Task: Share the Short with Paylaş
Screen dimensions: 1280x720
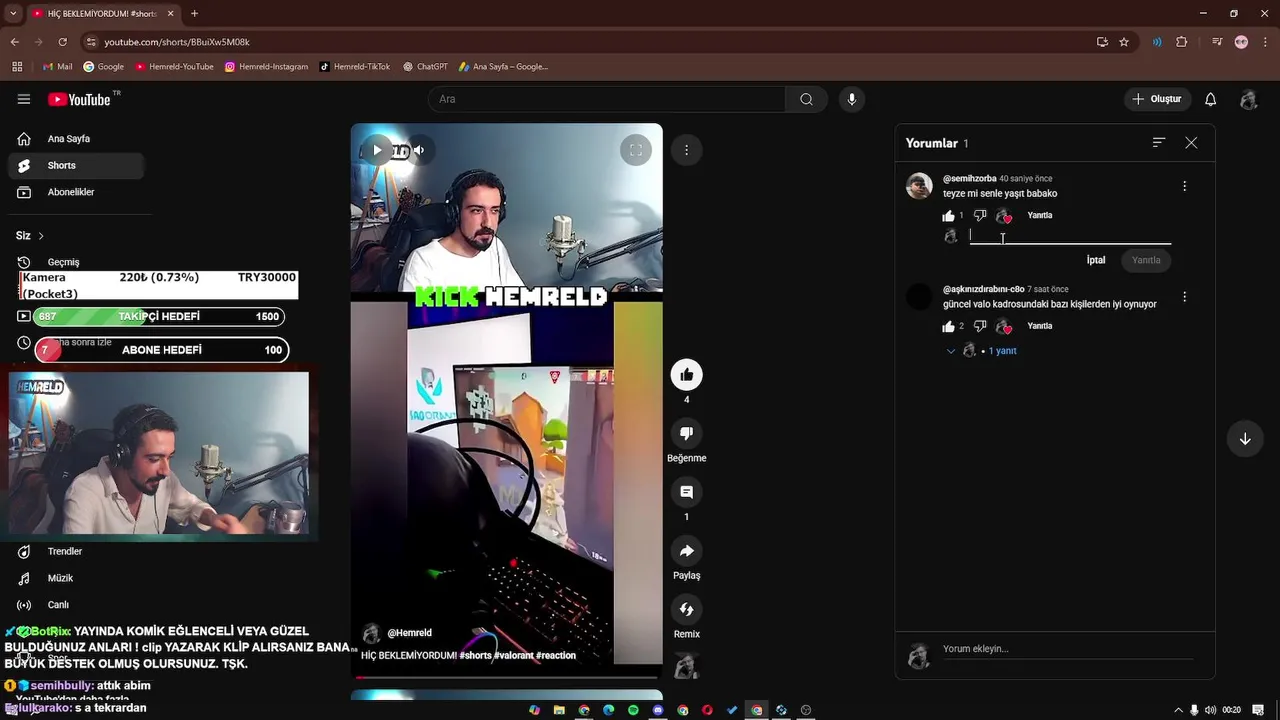Action: tap(686, 551)
